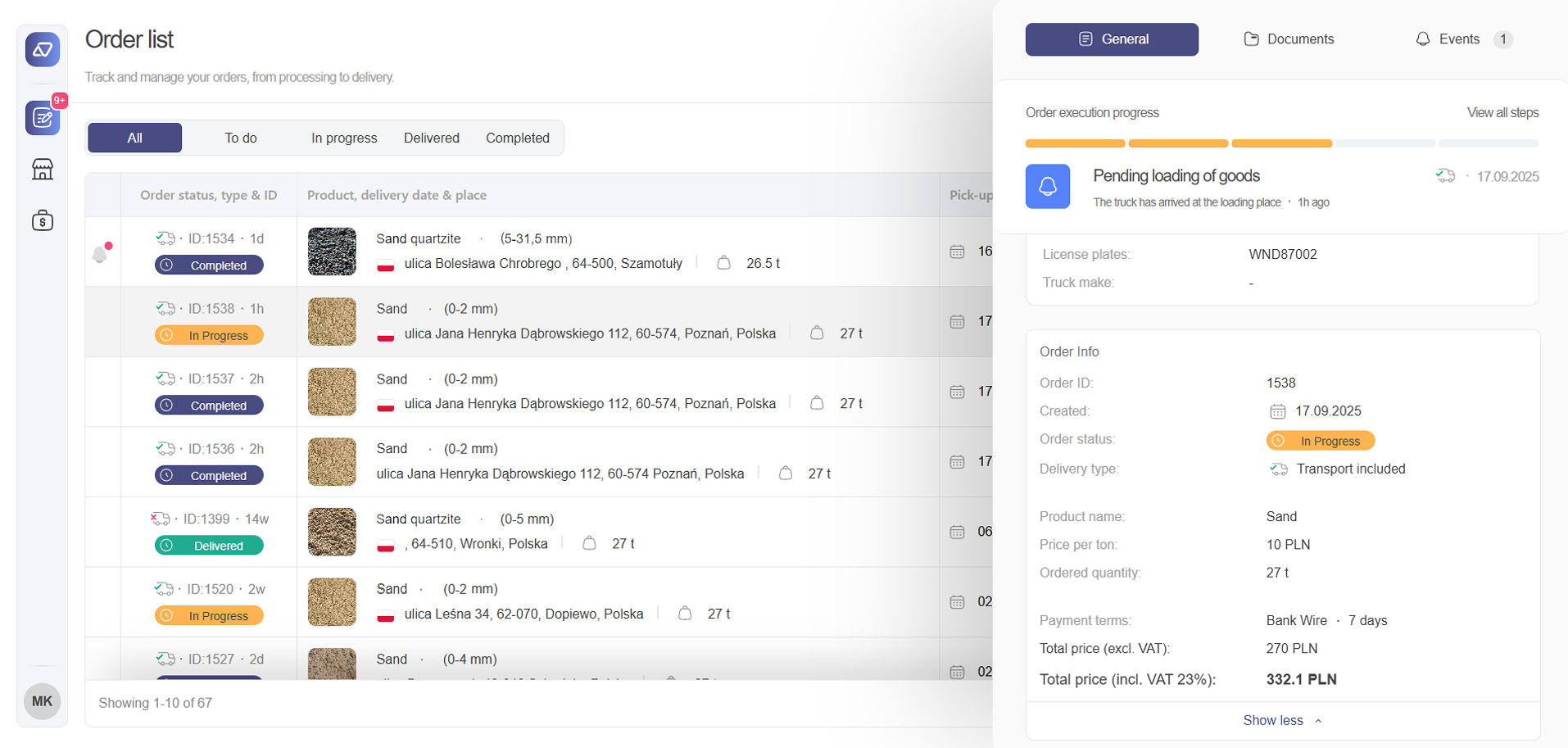Filter orders by In progress

pos(344,138)
